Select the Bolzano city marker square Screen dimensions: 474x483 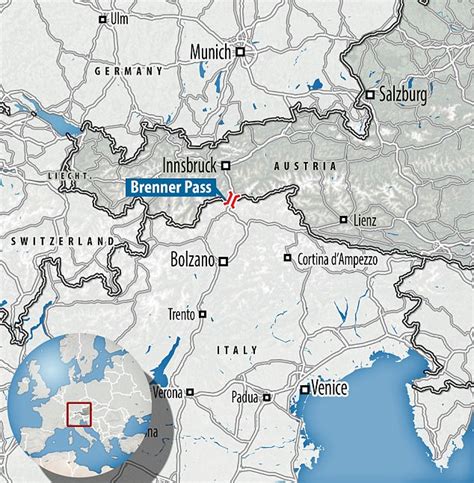[x=223, y=262]
